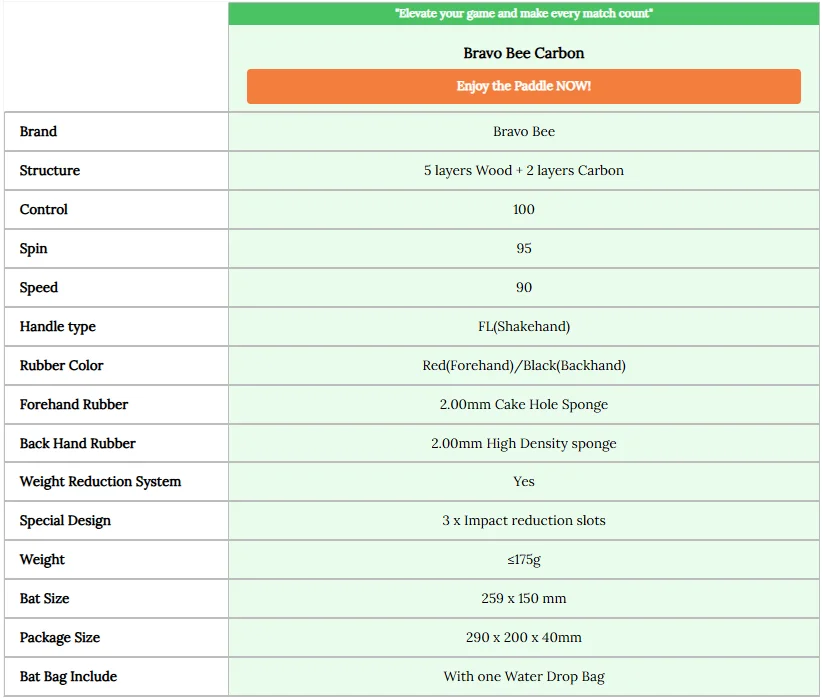Click 'Red(Forehand)/Black(Backhand)' value
The image size is (822, 698).
point(524,365)
